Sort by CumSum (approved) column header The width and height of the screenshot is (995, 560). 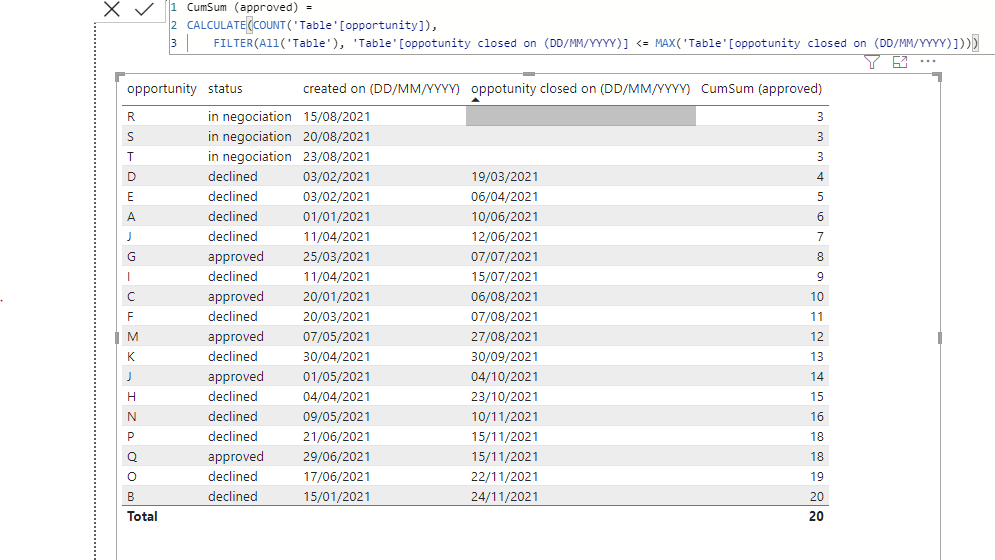(x=761, y=88)
